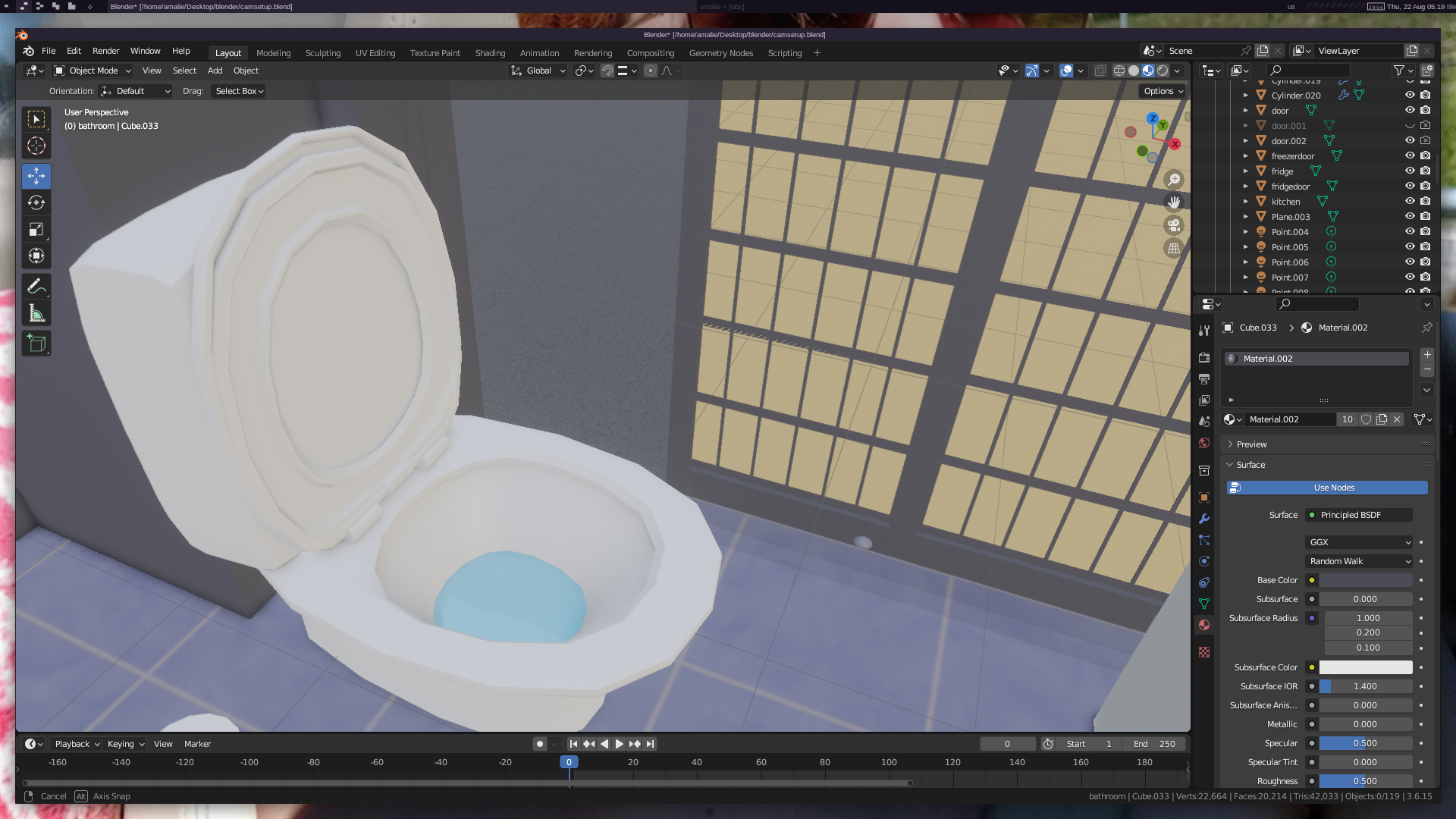Select the Cursor tool
The height and width of the screenshot is (819, 1456).
(x=36, y=146)
